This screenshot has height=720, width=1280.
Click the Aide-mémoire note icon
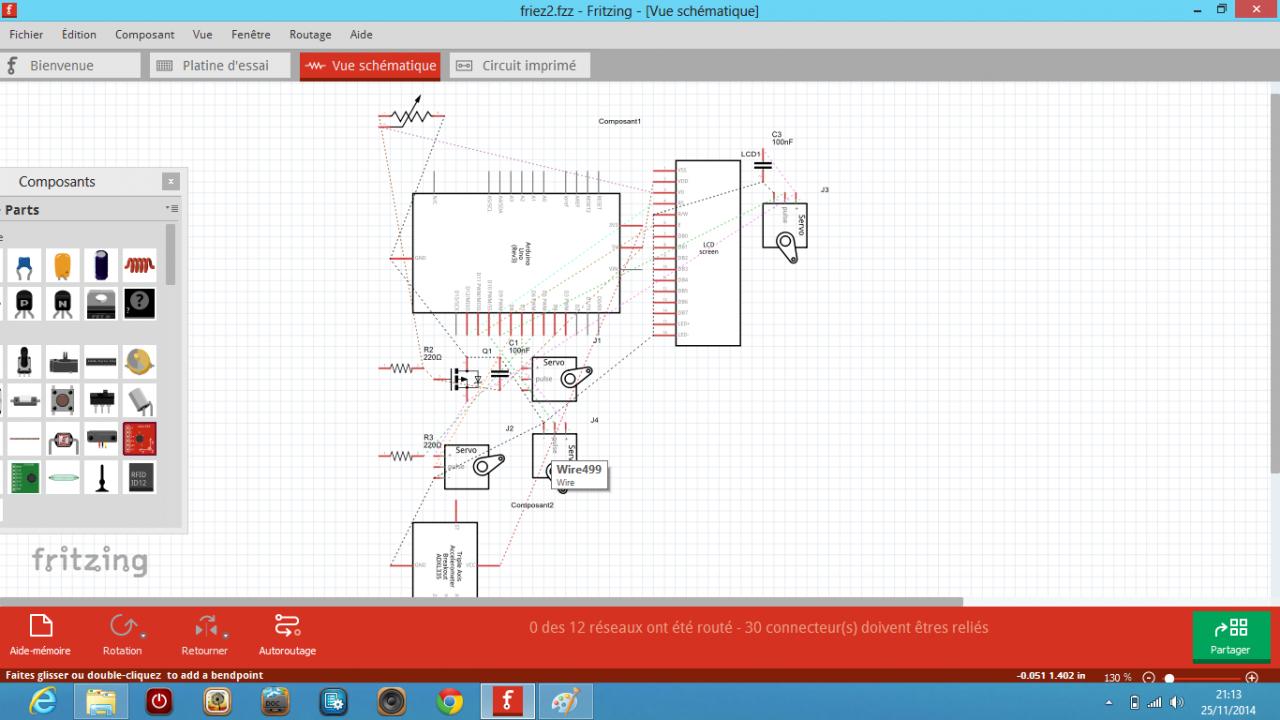tap(40, 627)
